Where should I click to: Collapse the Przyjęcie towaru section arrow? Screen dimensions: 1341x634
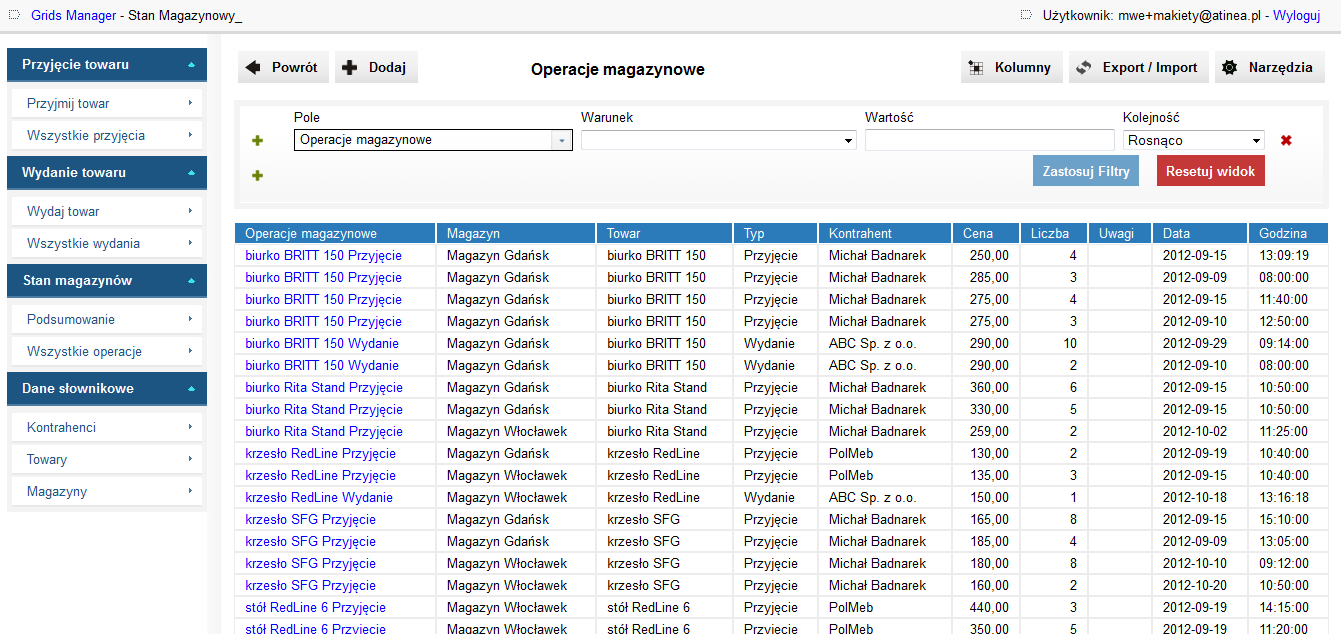pos(191,65)
